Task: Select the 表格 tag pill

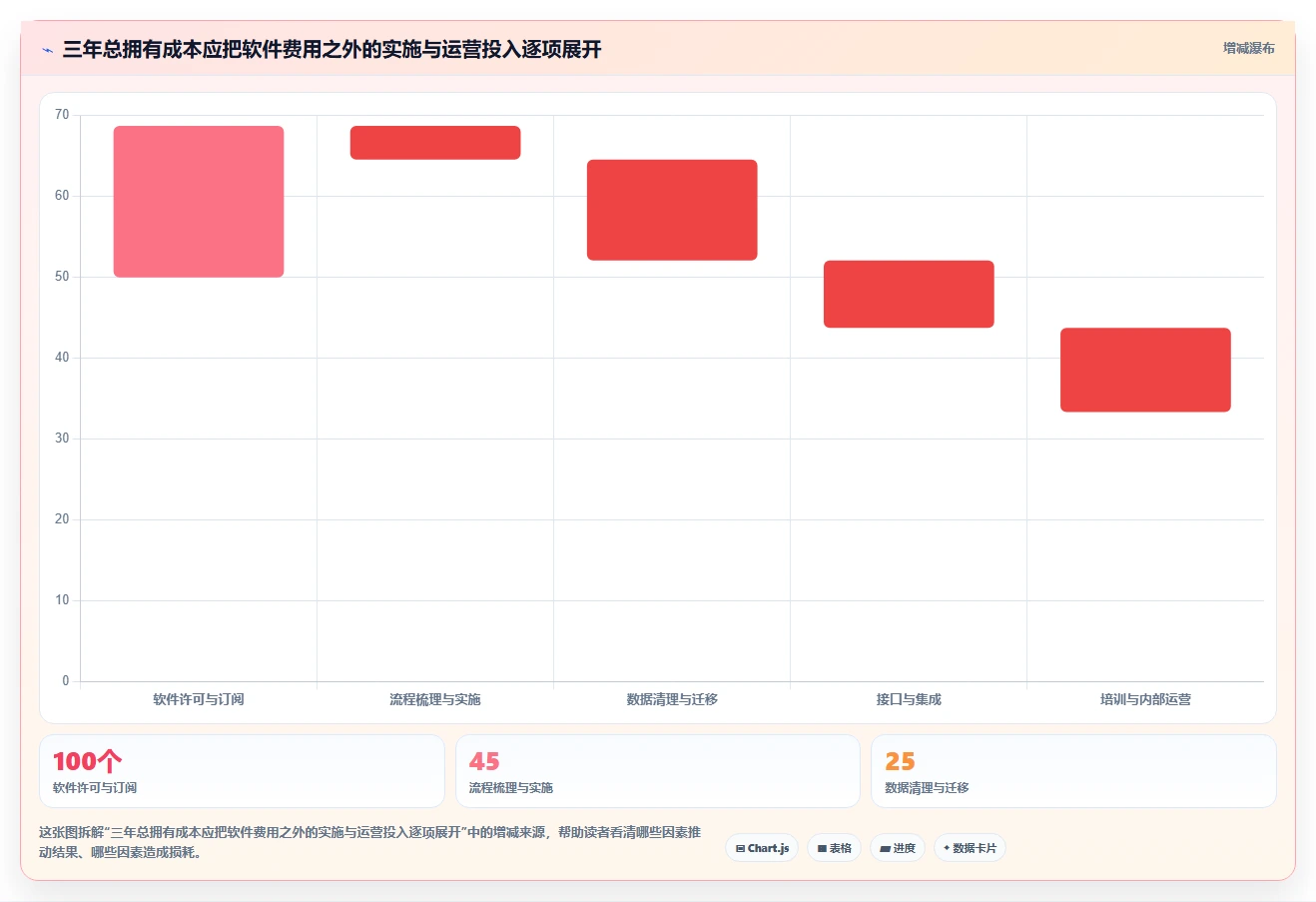Action: coord(835,848)
